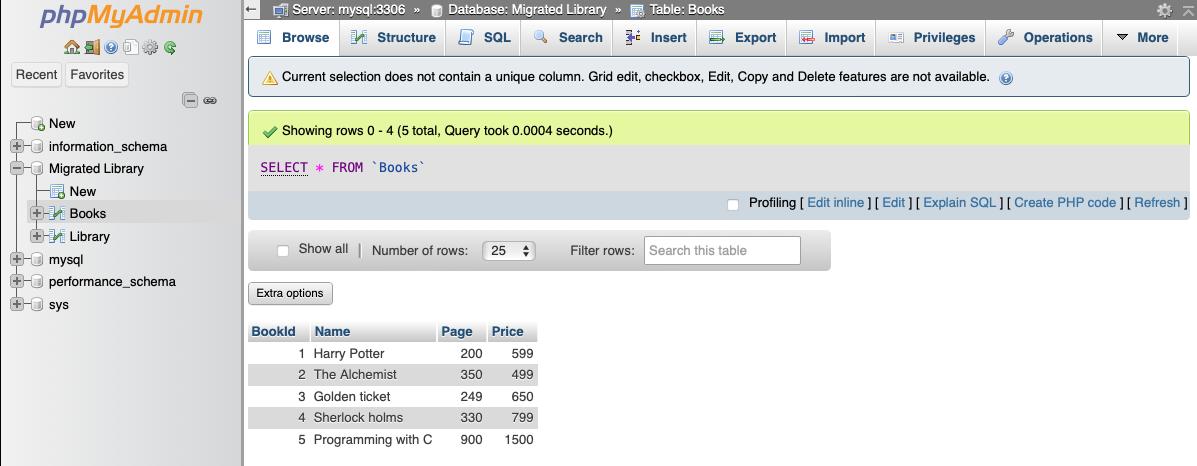Open the More tab dropdown

pos(1142,37)
